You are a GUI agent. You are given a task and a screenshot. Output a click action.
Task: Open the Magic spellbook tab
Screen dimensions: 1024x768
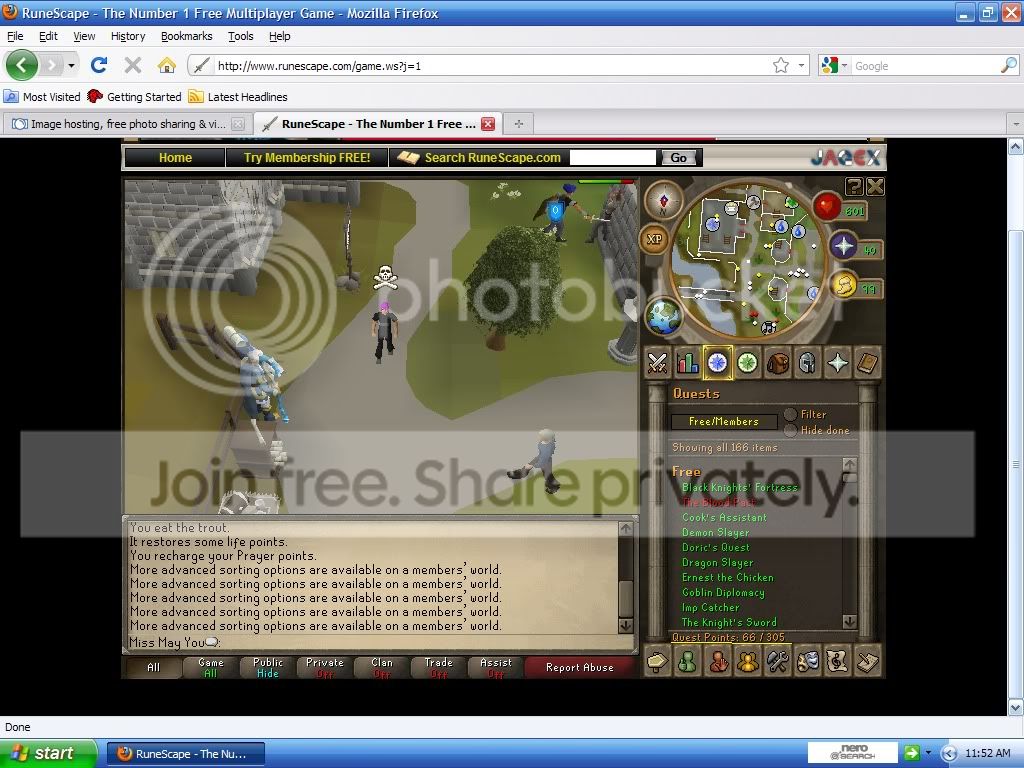point(868,362)
